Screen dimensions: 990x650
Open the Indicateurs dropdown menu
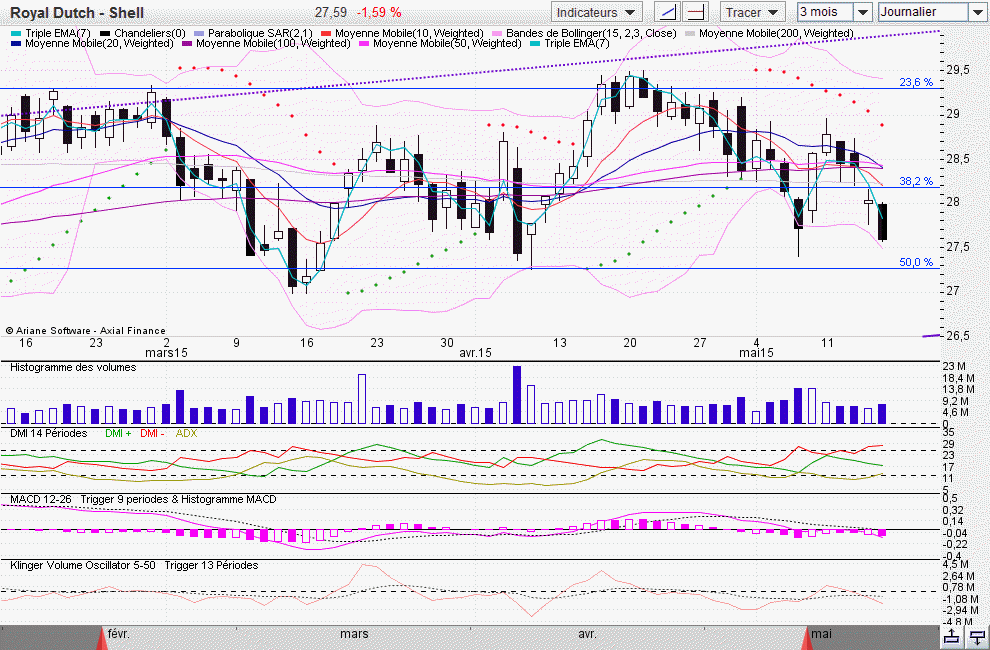click(596, 12)
